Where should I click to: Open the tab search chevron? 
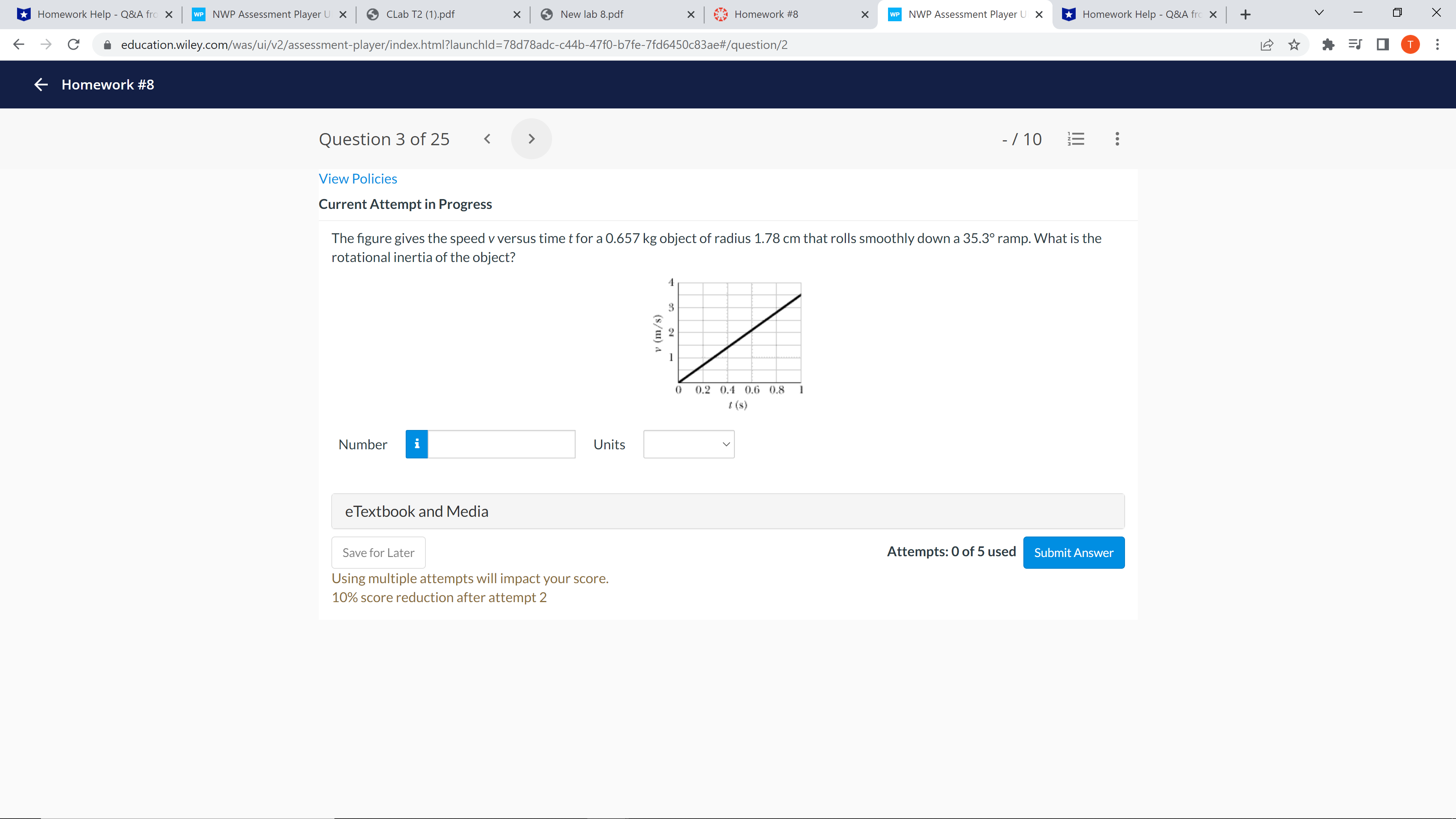click(1319, 13)
